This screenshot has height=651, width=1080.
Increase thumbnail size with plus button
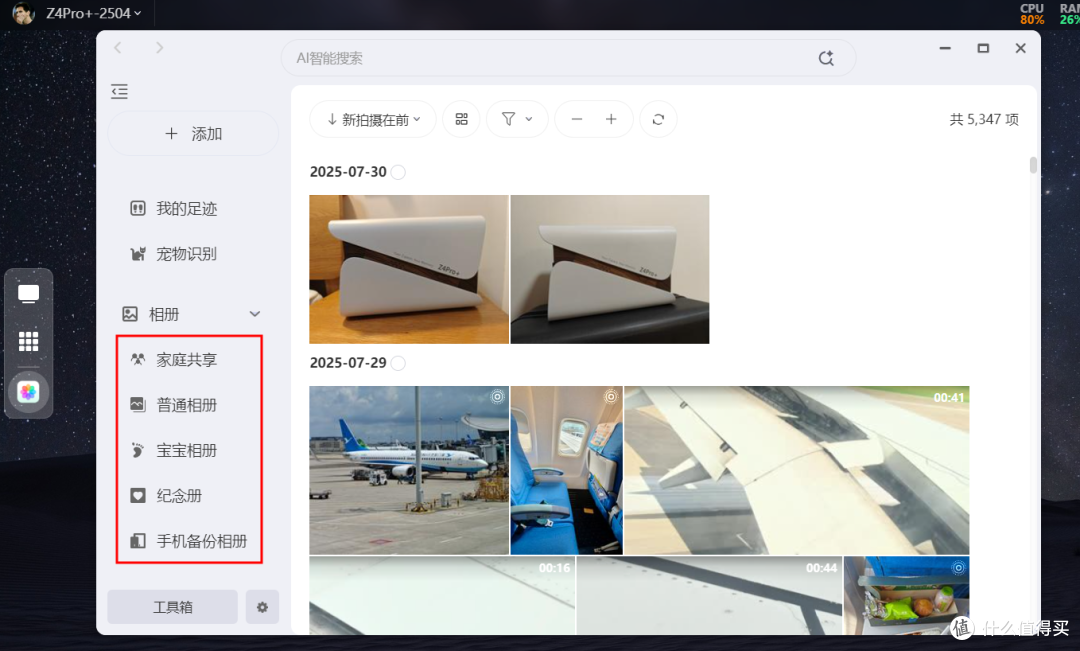(x=611, y=120)
